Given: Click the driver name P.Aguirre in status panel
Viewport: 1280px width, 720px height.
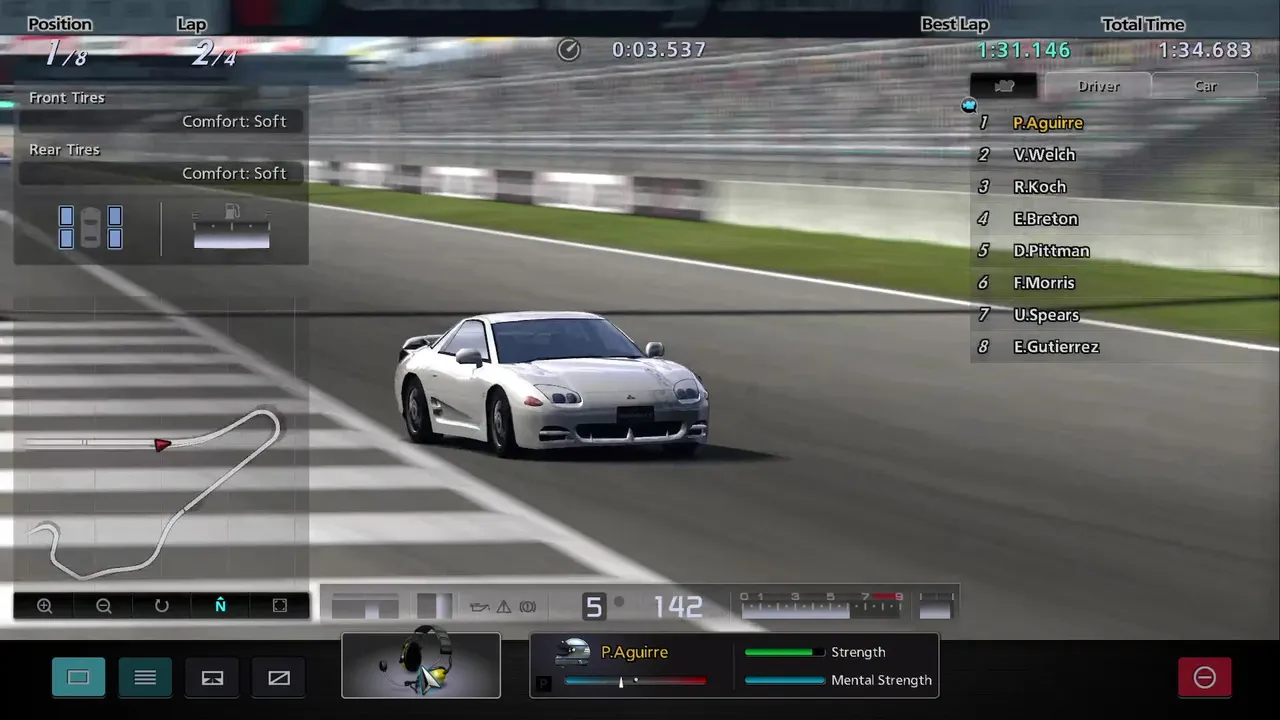Looking at the screenshot, I should coord(634,652).
